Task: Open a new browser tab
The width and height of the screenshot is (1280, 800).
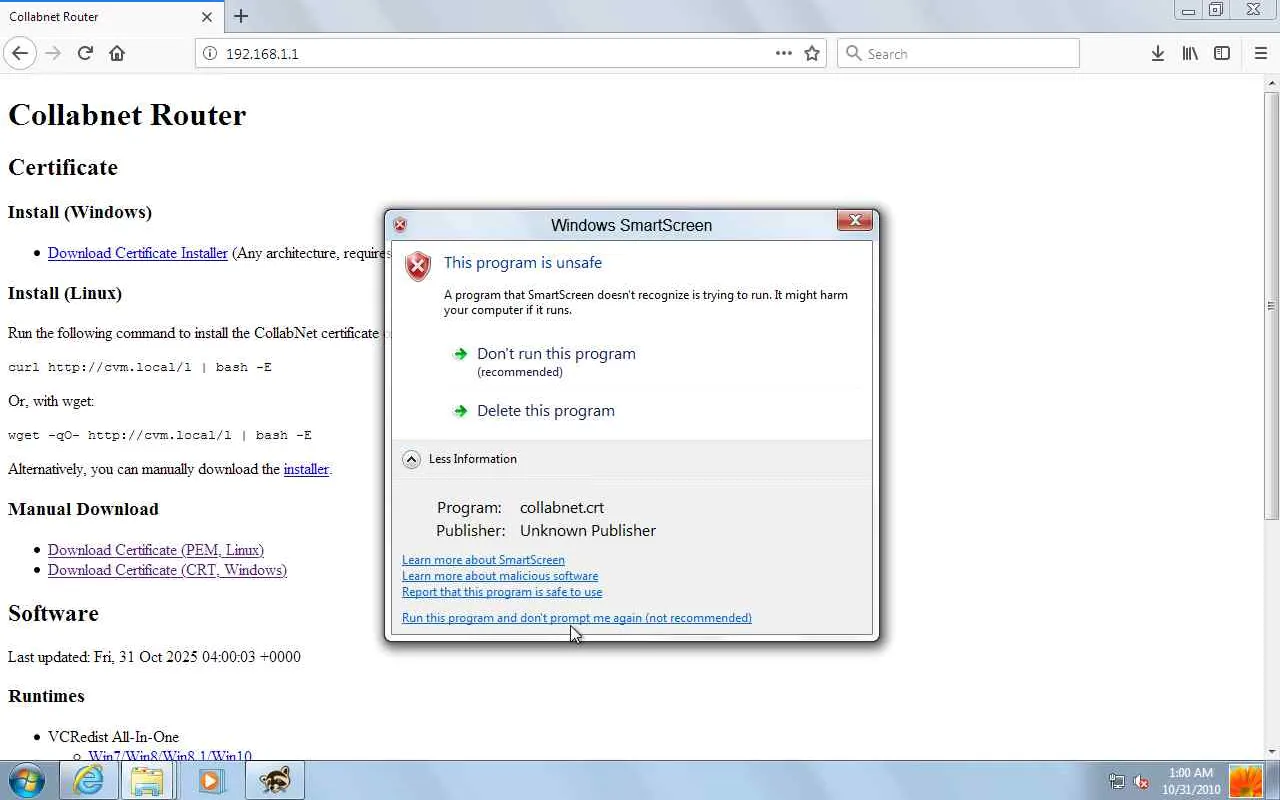Action: [x=241, y=16]
